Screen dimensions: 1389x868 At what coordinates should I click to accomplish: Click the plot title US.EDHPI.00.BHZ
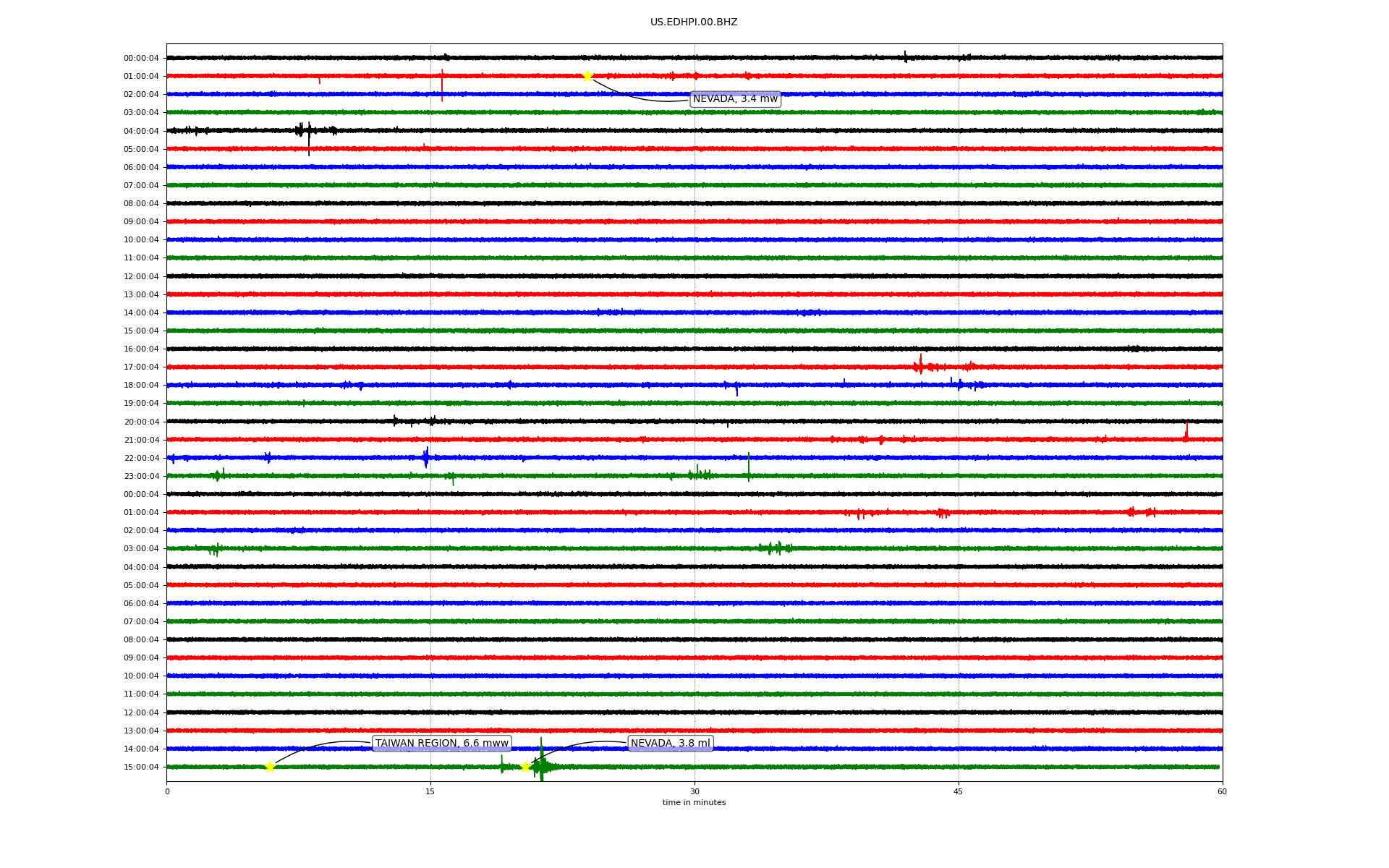pos(694,22)
